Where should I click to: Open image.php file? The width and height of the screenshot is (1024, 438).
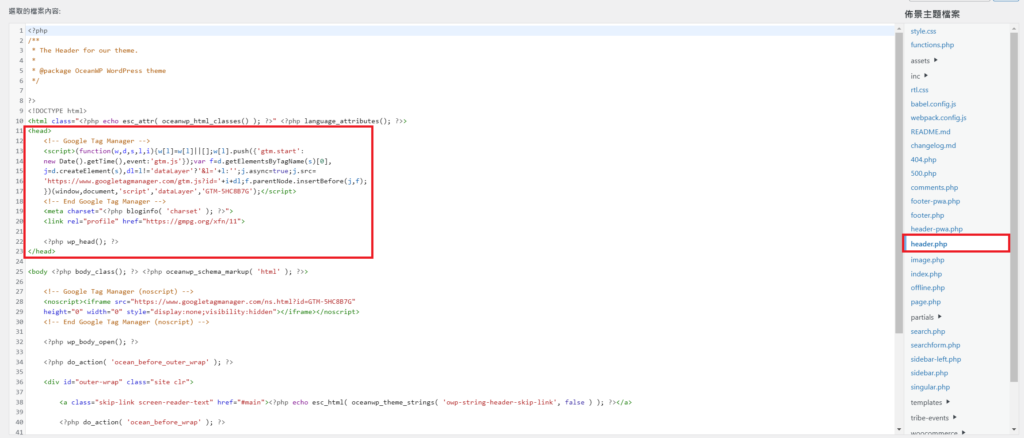tap(926, 260)
